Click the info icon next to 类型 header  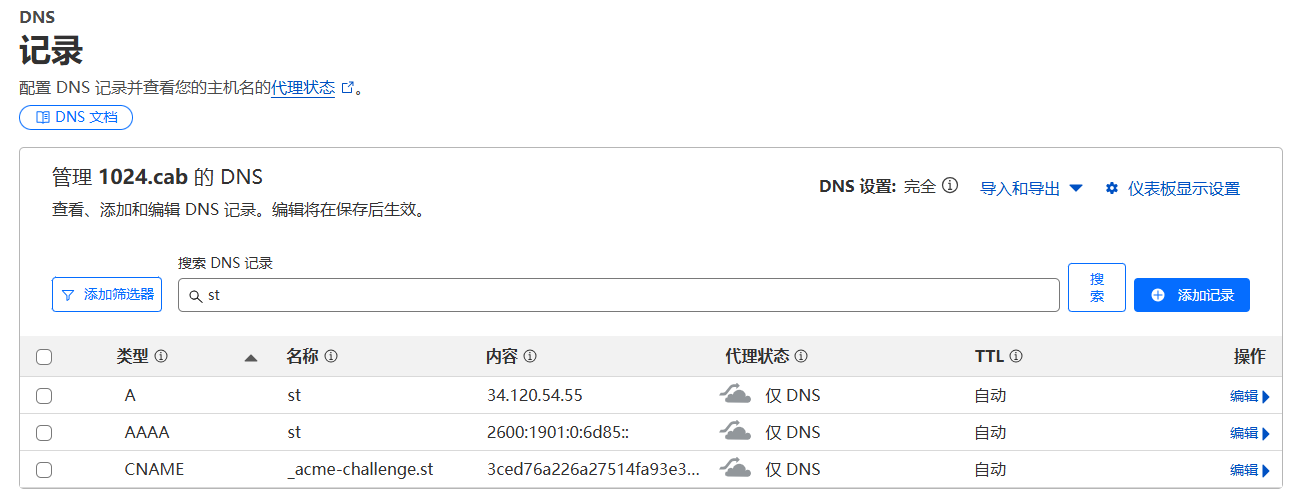point(161,356)
